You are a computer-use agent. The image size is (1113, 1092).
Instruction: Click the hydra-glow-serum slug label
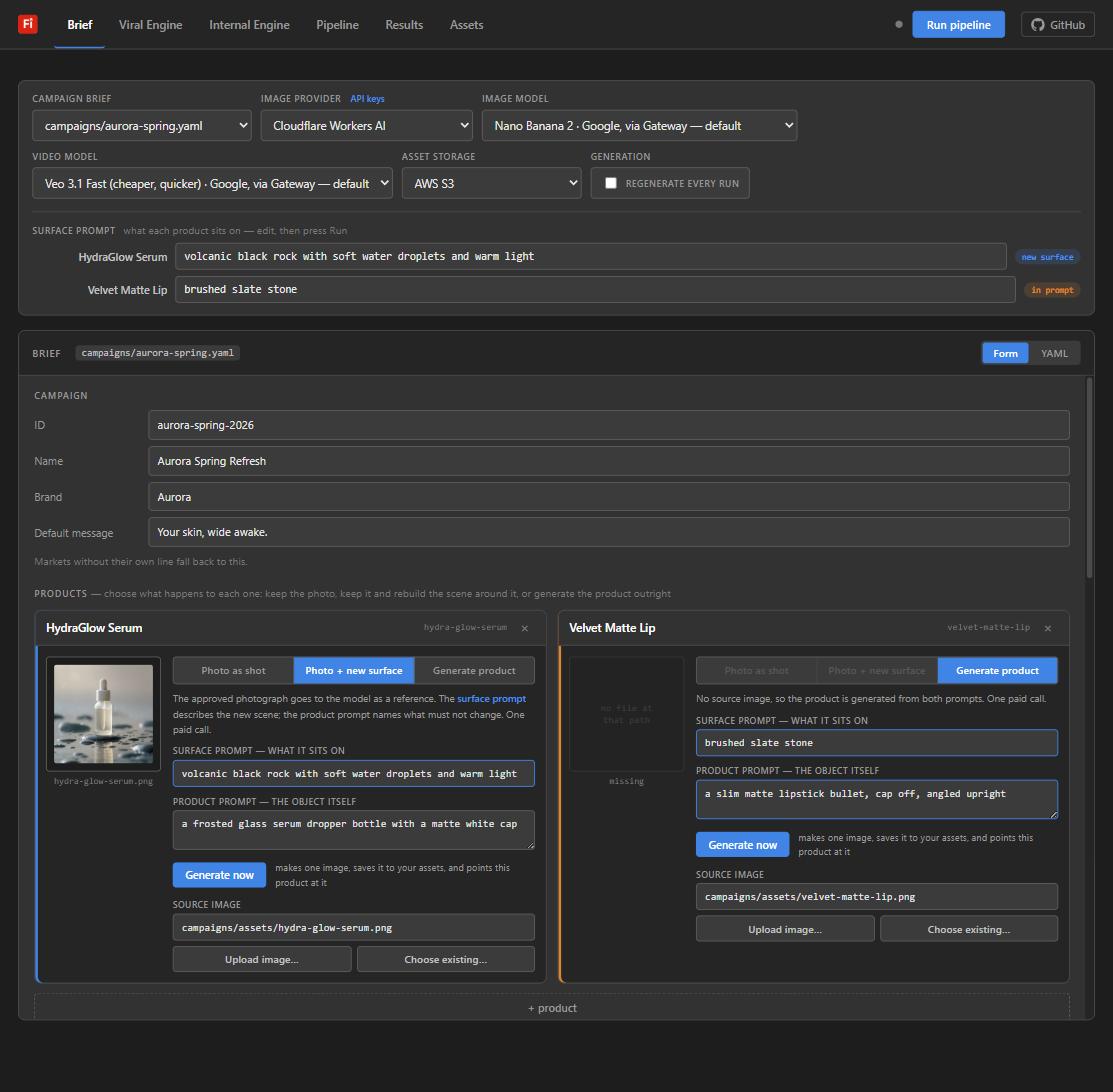tap(466, 628)
